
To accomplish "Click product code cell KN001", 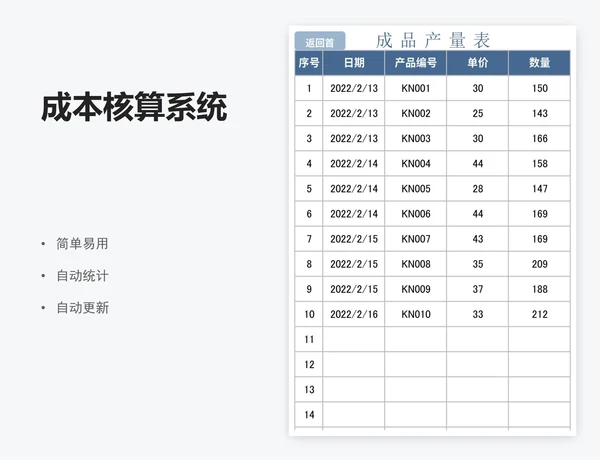I will 416,88.
